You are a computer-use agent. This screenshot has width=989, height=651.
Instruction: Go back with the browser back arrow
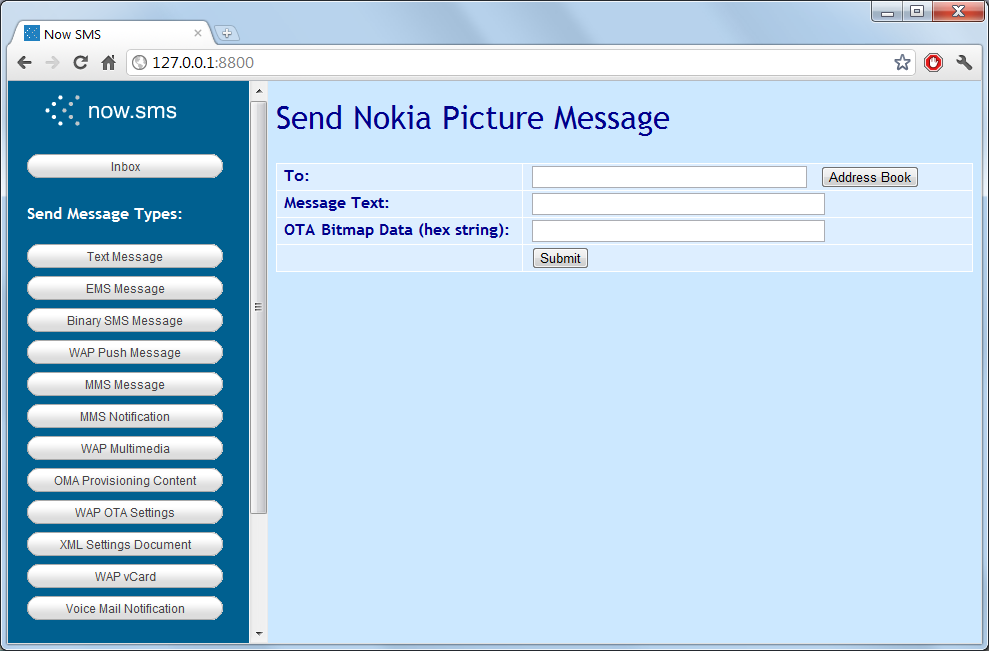(25, 62)
